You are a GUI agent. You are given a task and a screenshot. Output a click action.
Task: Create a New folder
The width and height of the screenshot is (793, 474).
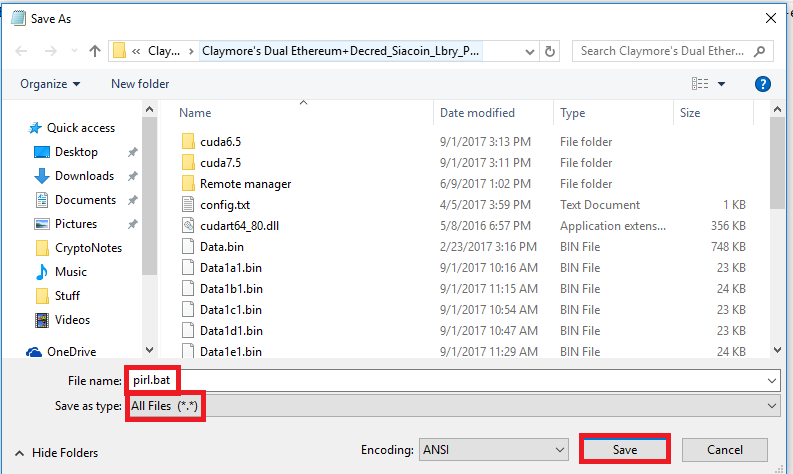140,84
